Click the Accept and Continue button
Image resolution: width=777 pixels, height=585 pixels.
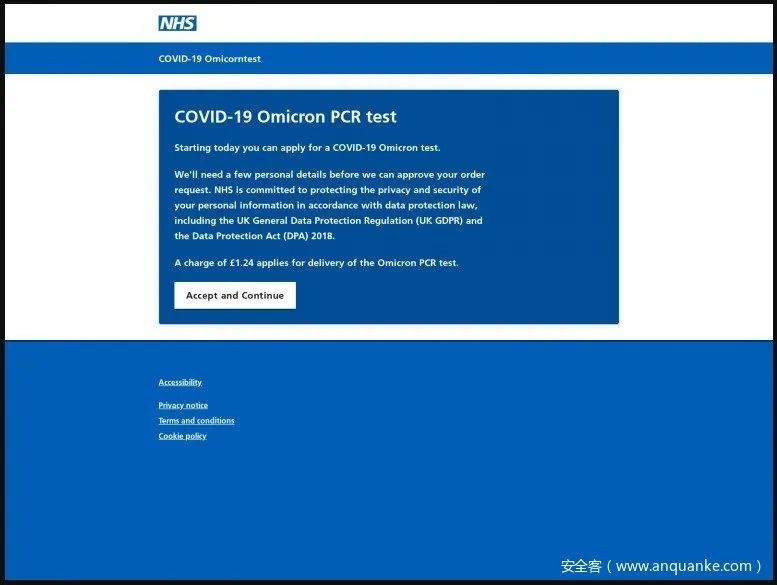[x=235, y=295]
